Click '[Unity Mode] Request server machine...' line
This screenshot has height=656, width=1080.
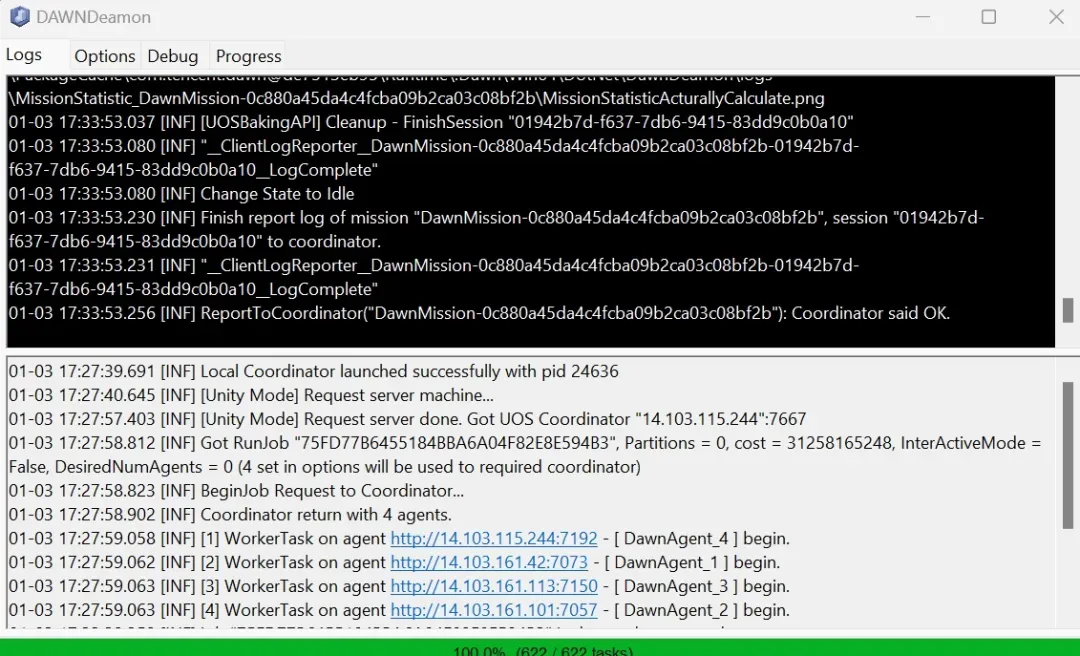pyautogui.click(x=251, y=396)
